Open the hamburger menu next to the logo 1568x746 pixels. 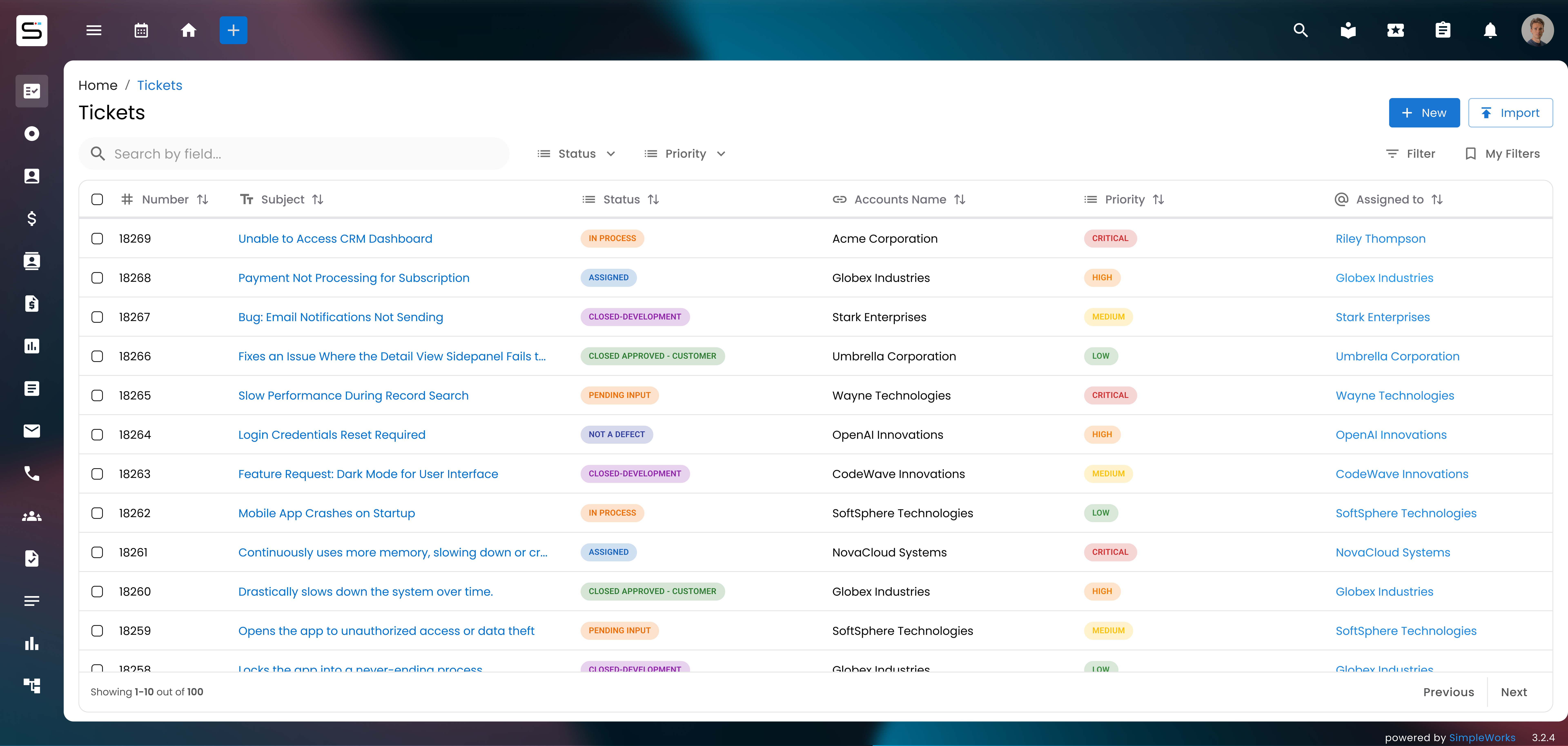point(94,30)
